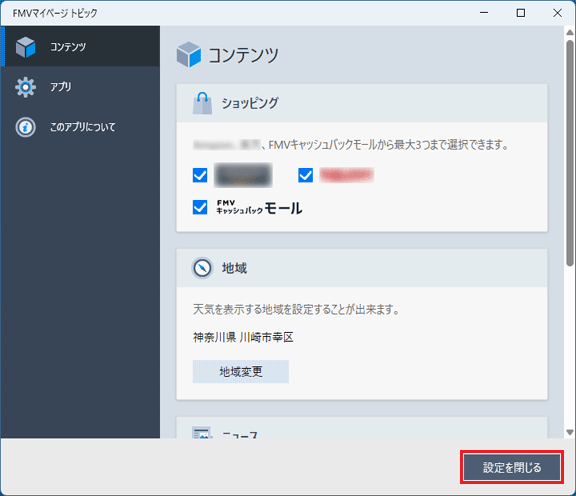Toggle the FMVキャッシュバックモール checkbox
This screenshot has height=496, width=576.
[x=200, y=207]
